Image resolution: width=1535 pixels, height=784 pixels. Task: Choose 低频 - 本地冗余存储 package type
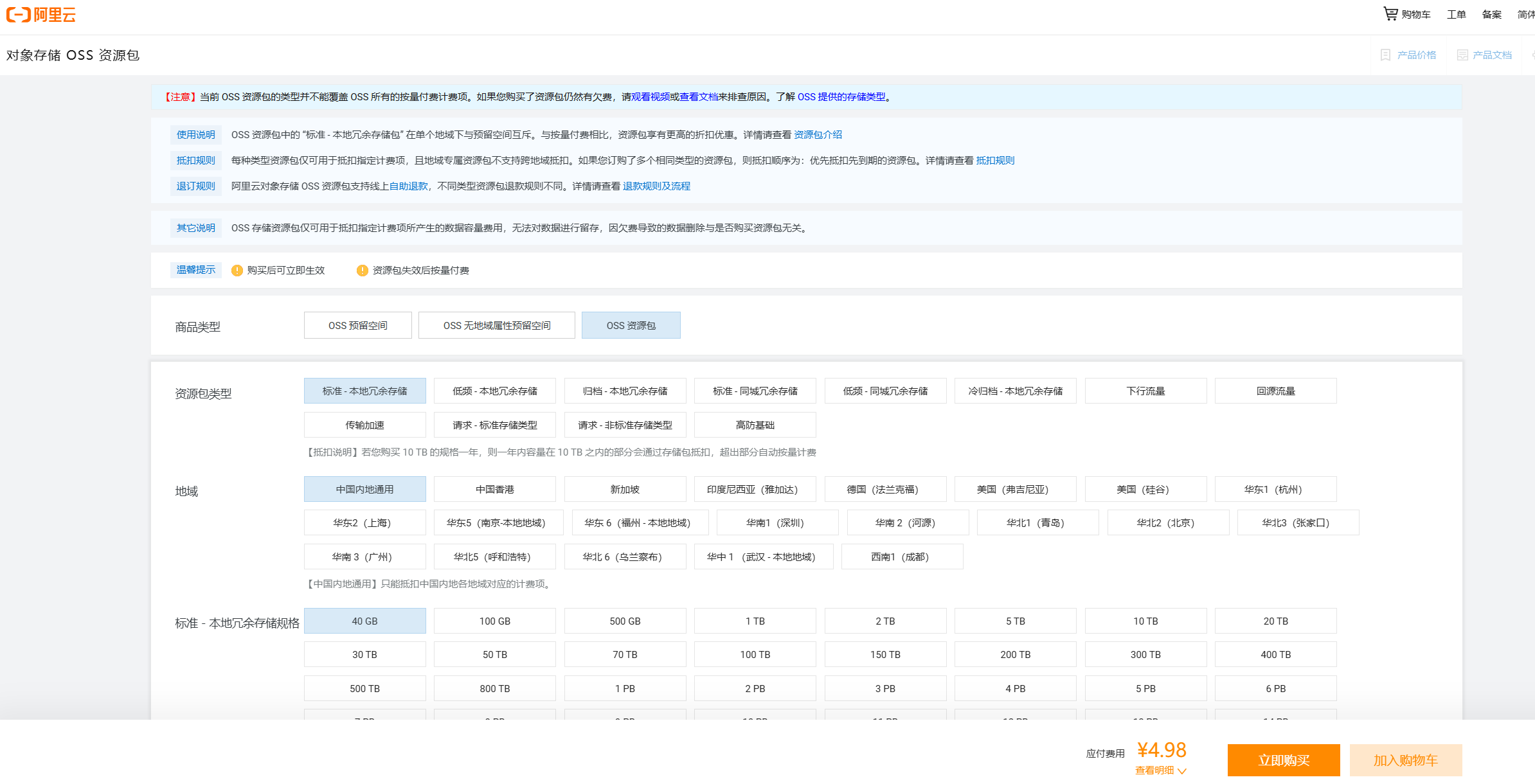tap(495, 391)
